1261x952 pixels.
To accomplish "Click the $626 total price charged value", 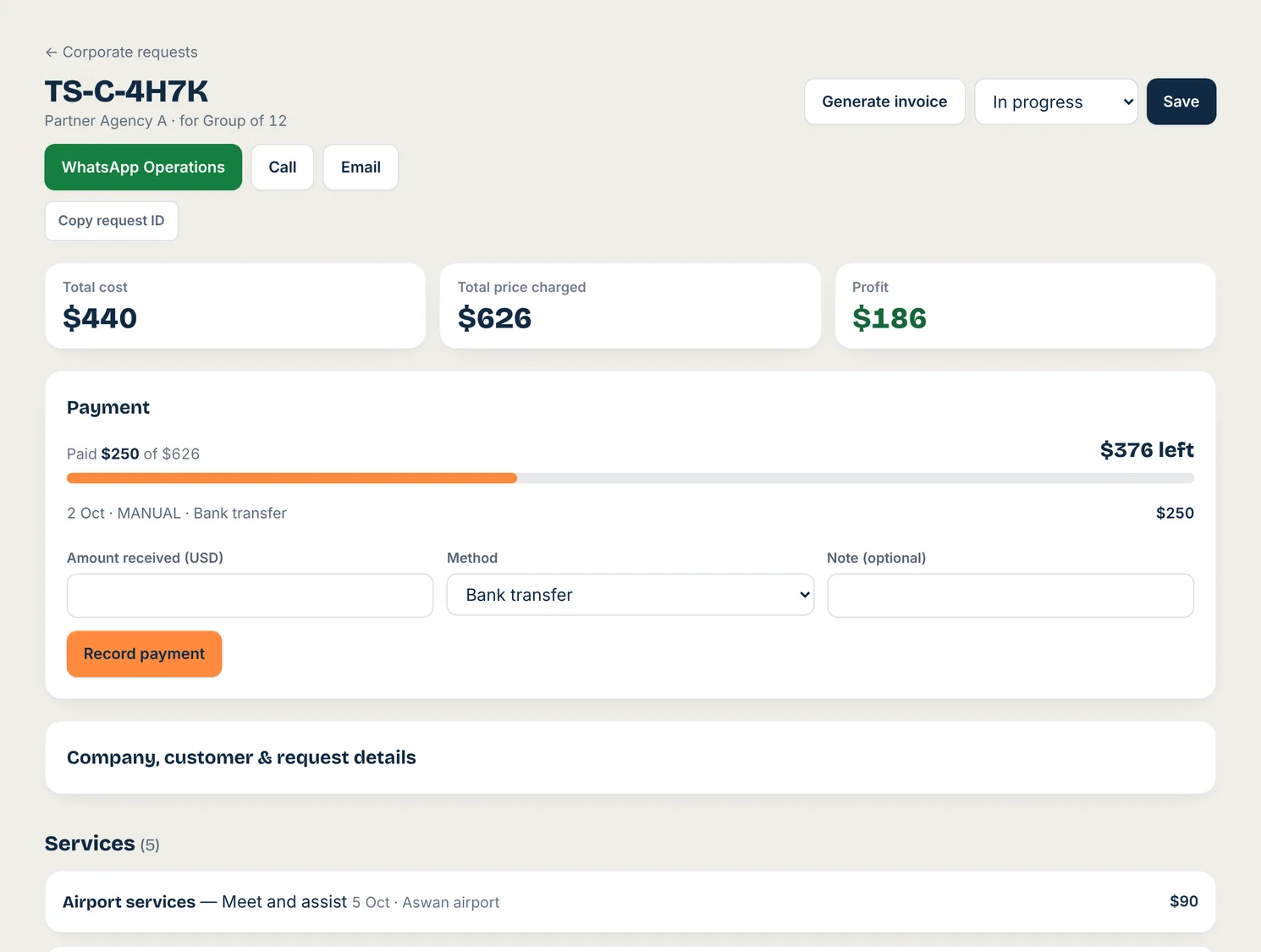I will click(x=494, y=318).
